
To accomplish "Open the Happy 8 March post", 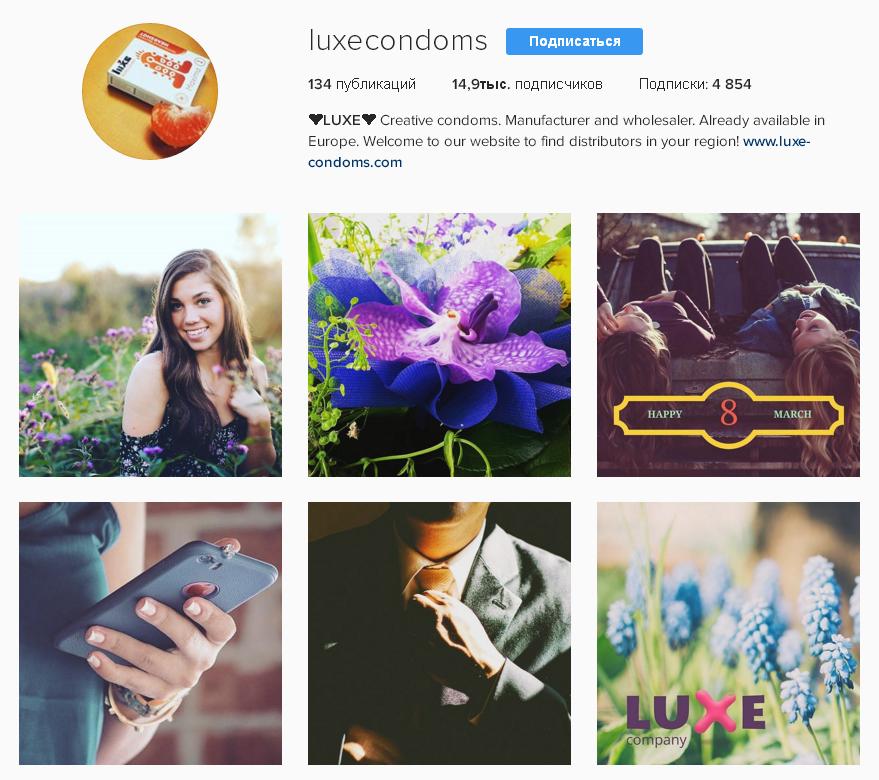I will [x=728, y=345].
